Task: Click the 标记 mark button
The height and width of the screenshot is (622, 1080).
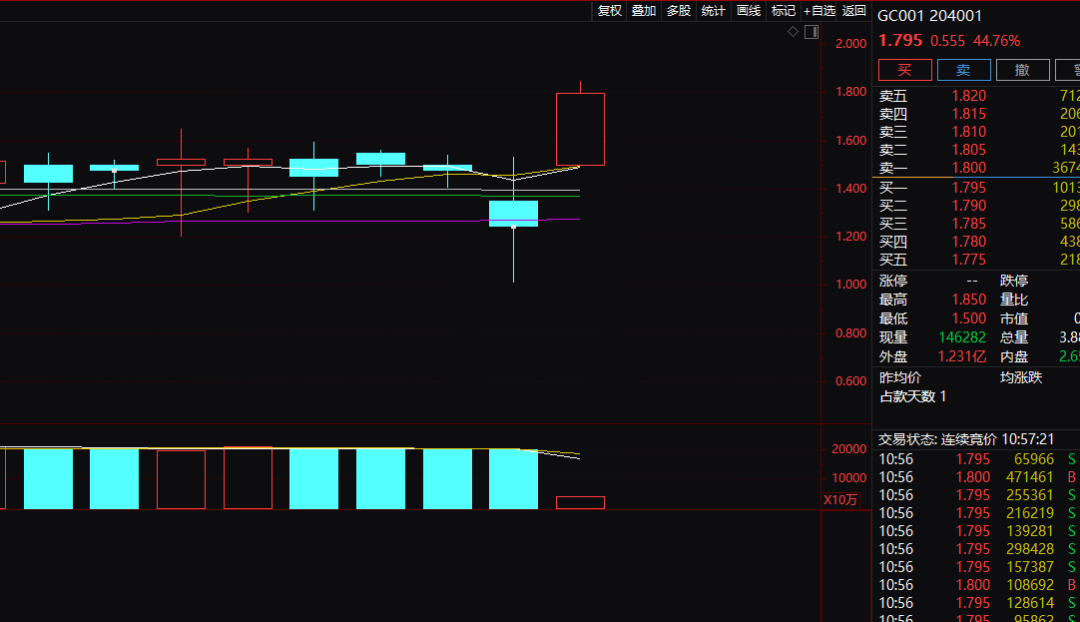Action: click(783, 10)
